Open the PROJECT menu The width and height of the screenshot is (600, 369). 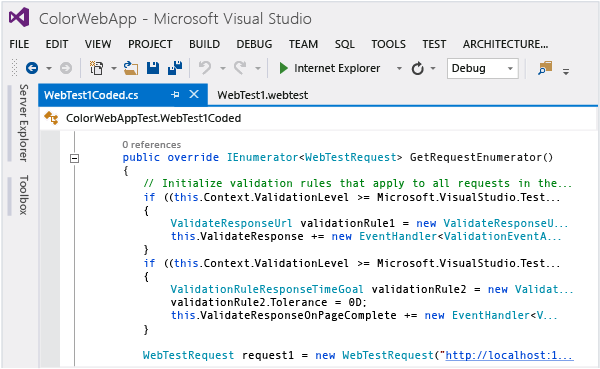[150, 44]
